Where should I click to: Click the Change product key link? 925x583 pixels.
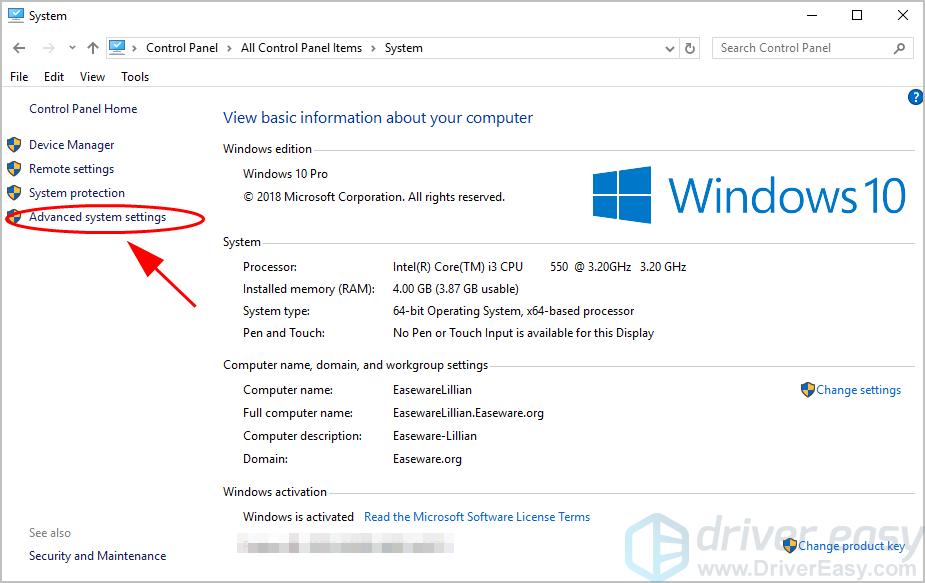(x=851, y=546)
